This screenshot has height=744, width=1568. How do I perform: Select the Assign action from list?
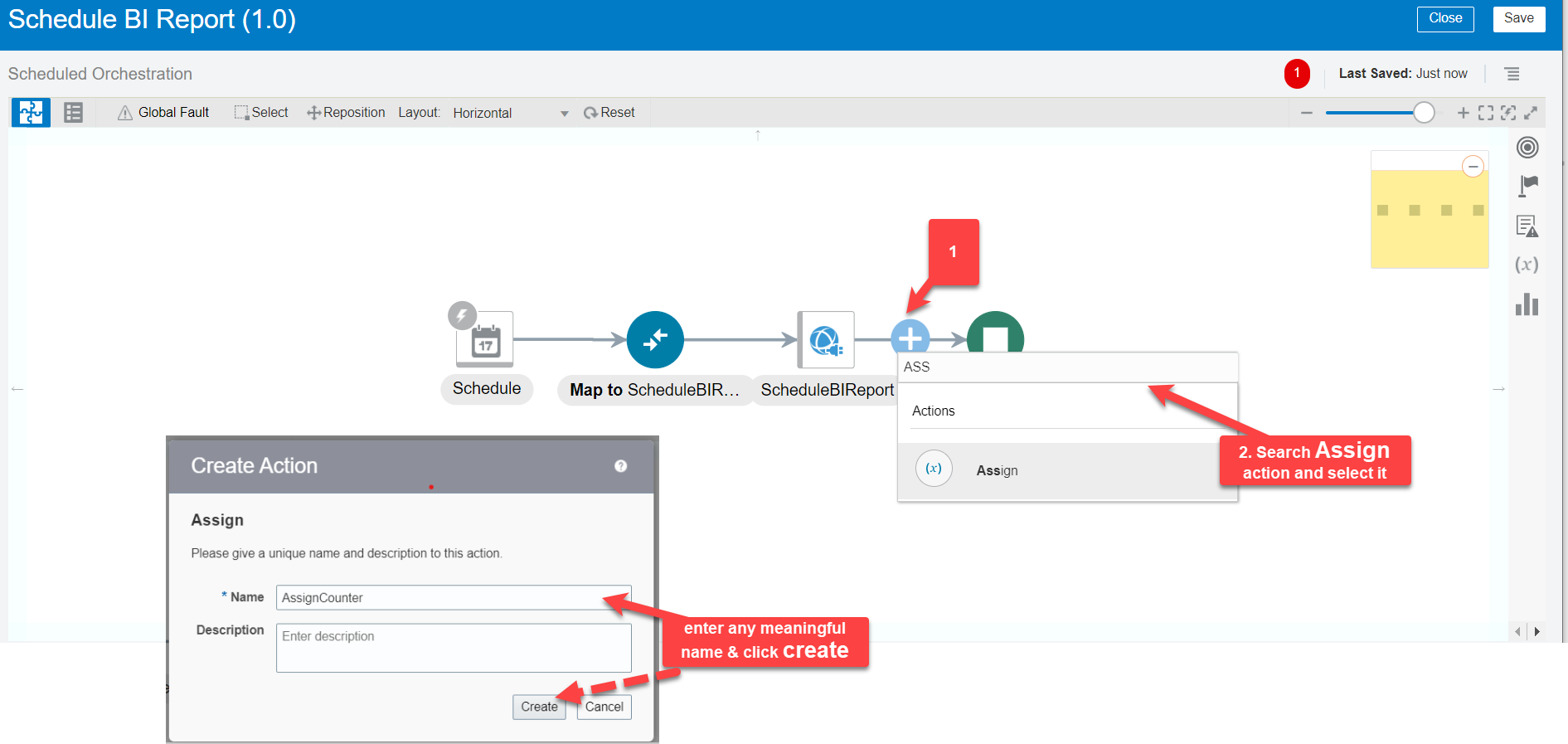click(x=997, y=470)
